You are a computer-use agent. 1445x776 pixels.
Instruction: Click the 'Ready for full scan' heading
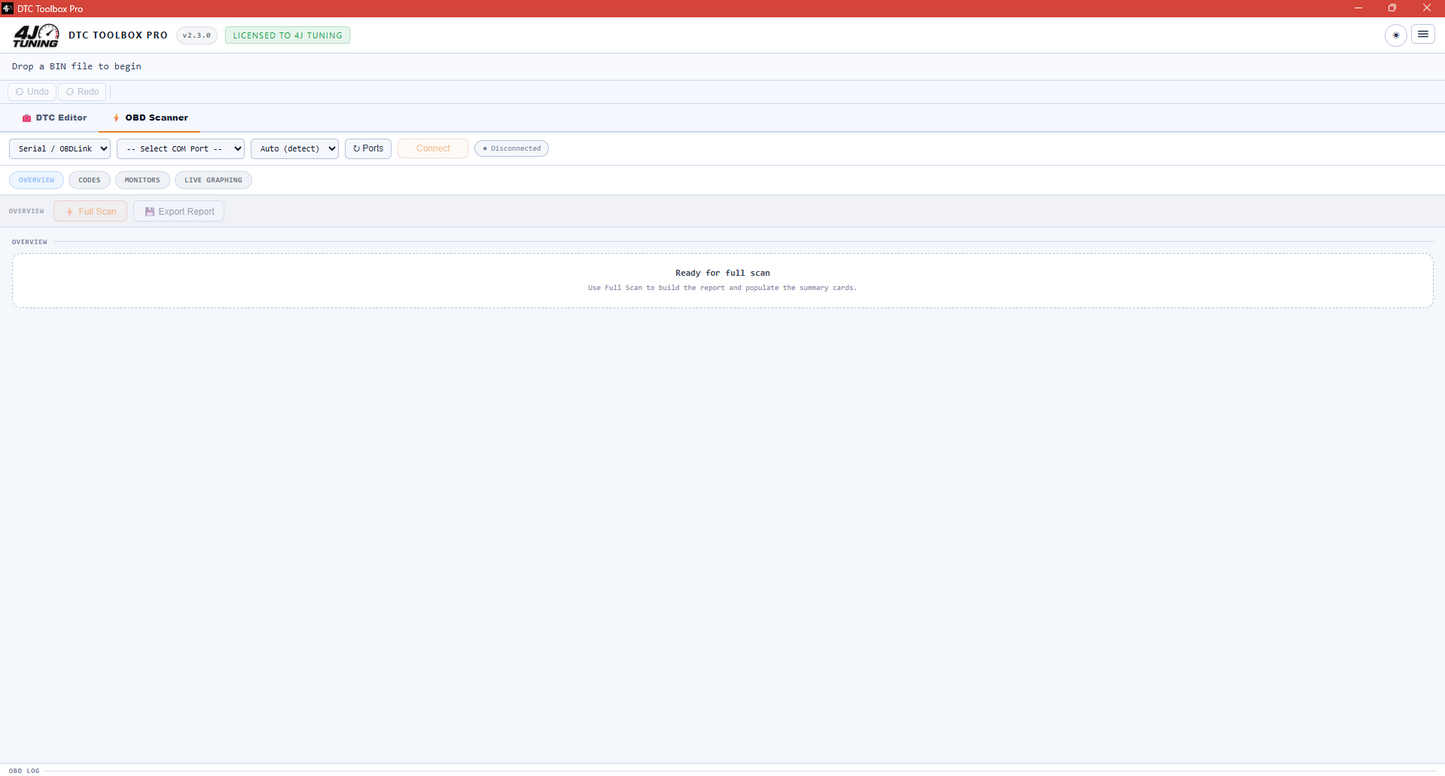(722, 273)
